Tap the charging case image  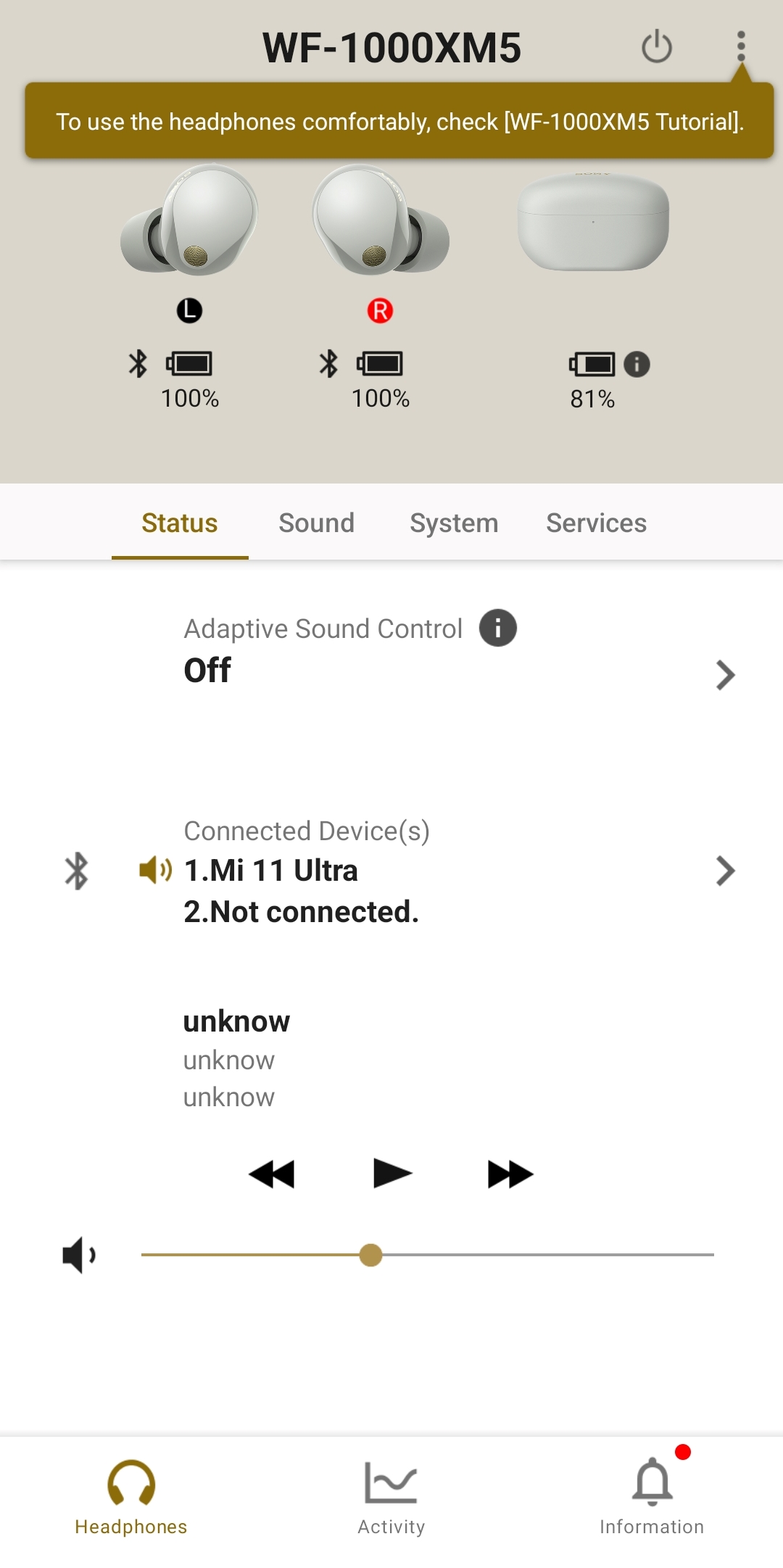(x=593, y=221)
